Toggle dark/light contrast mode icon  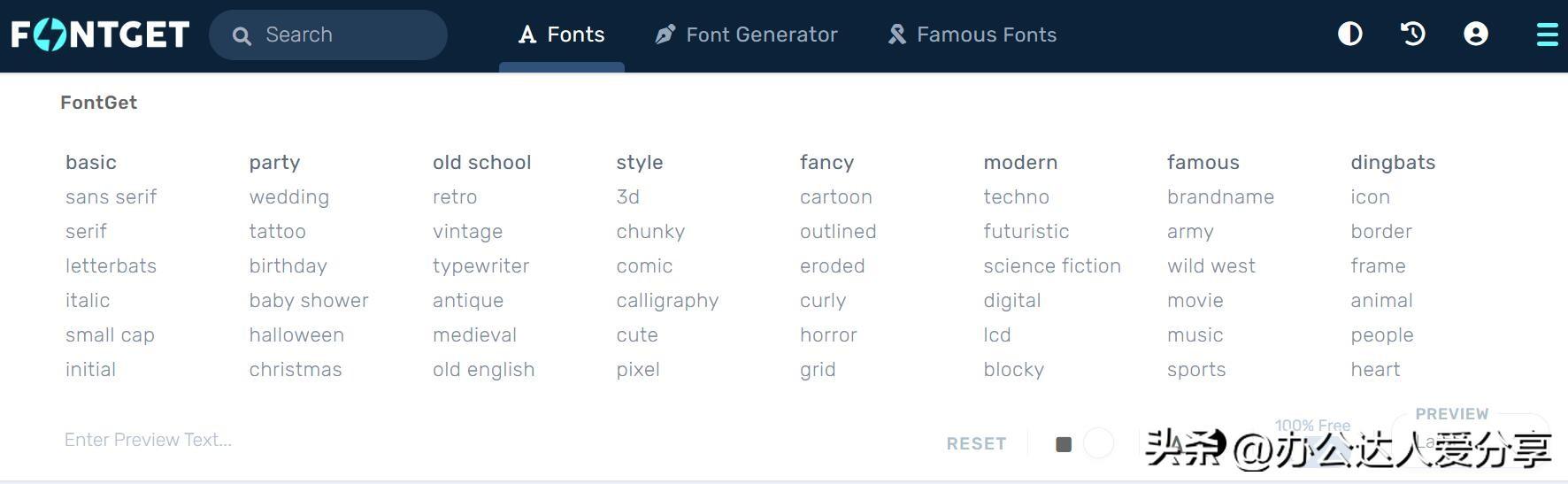point(1349,35)
